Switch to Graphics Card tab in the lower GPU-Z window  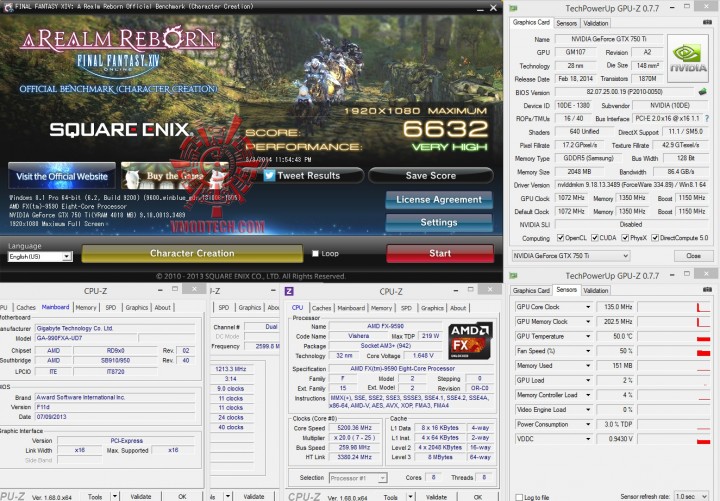531,290
